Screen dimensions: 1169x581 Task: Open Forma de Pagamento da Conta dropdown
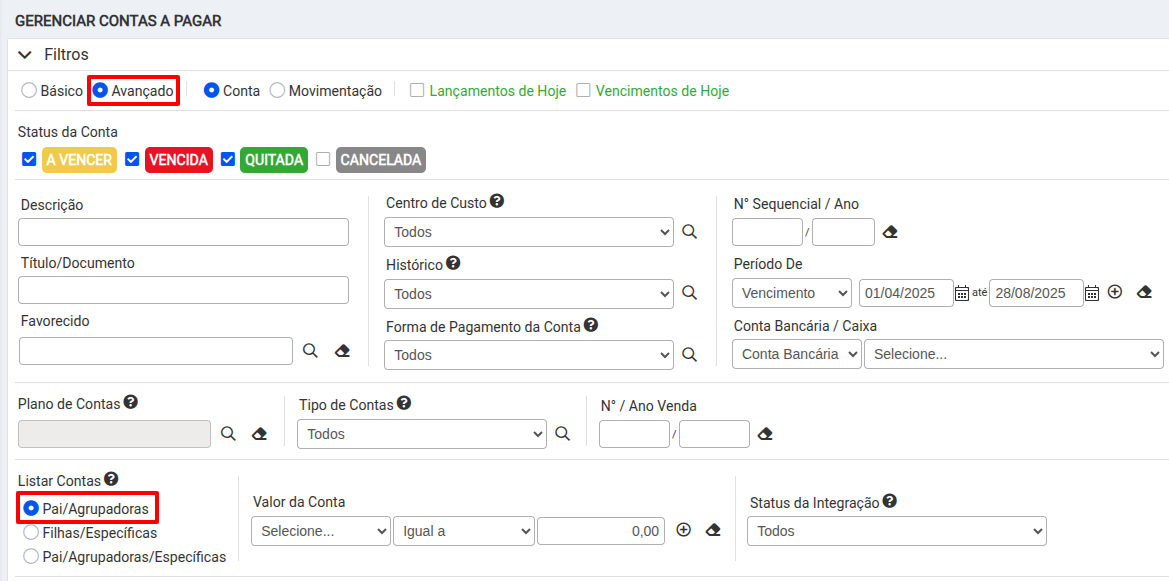tap(529, 355)
